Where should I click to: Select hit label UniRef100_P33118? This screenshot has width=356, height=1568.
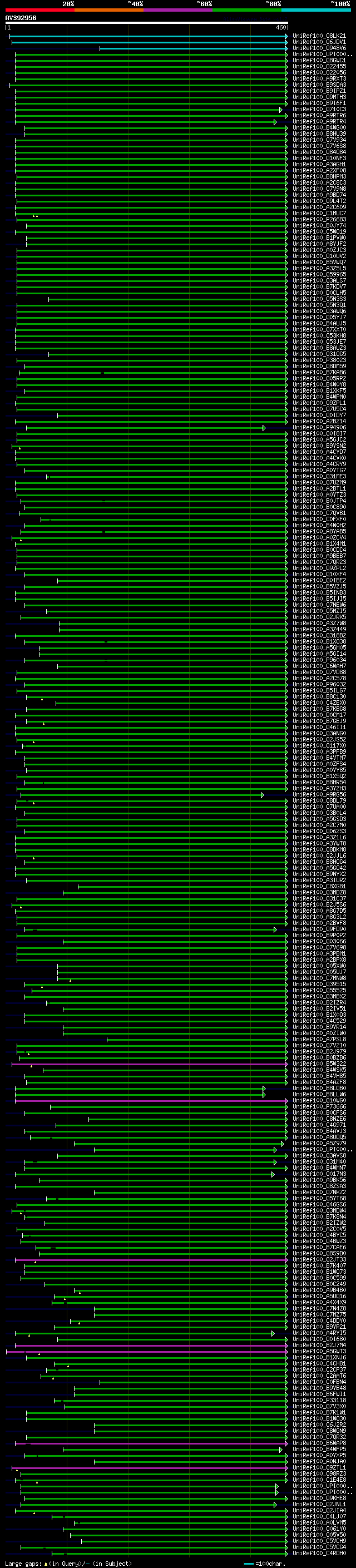[319, 1400]
